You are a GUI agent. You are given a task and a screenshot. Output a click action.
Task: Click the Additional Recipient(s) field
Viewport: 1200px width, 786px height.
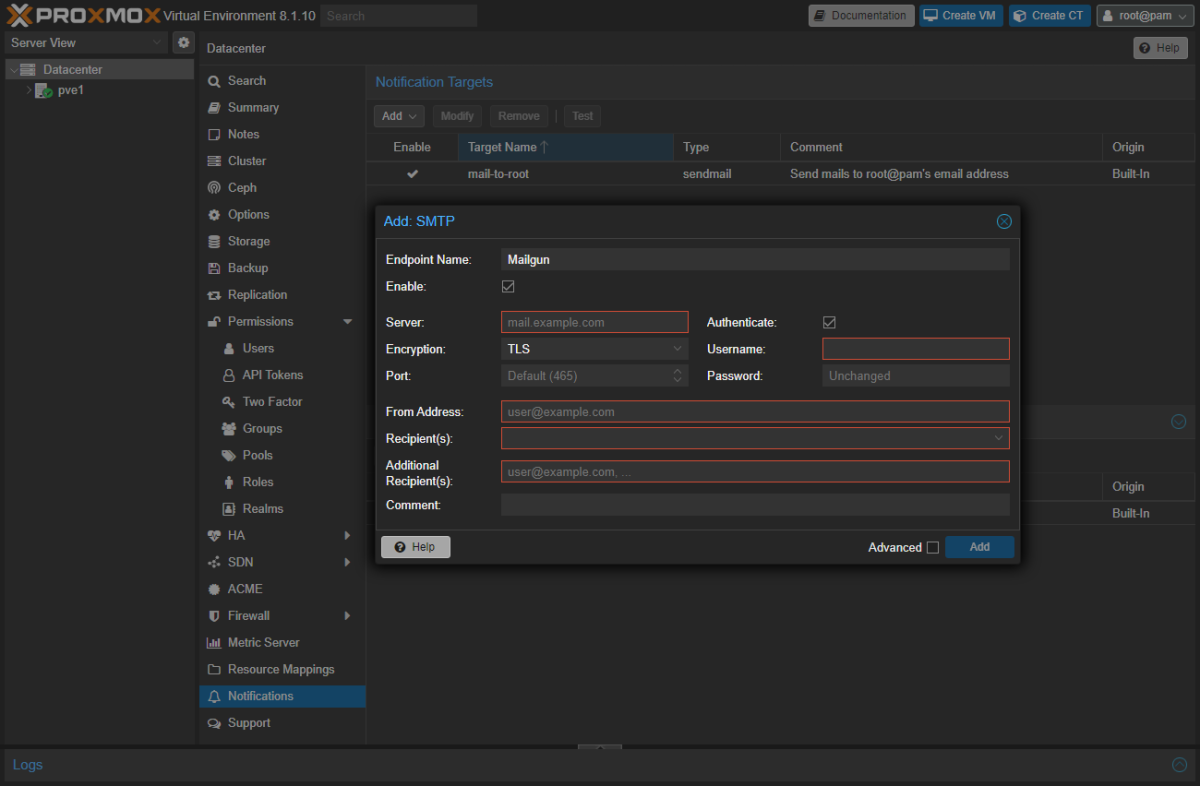[x=755, y=472]
